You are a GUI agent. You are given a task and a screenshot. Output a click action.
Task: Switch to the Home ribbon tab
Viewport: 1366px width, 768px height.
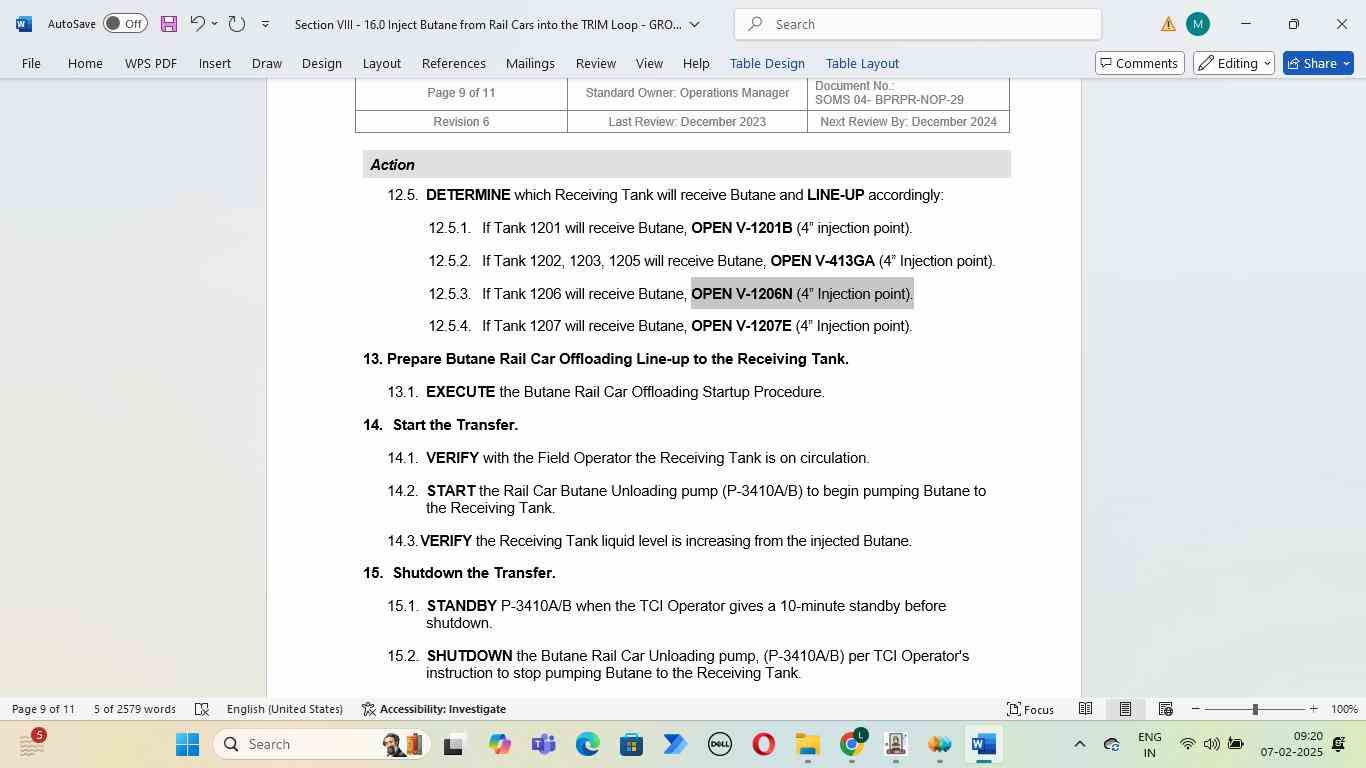click(x=85, y=63)
